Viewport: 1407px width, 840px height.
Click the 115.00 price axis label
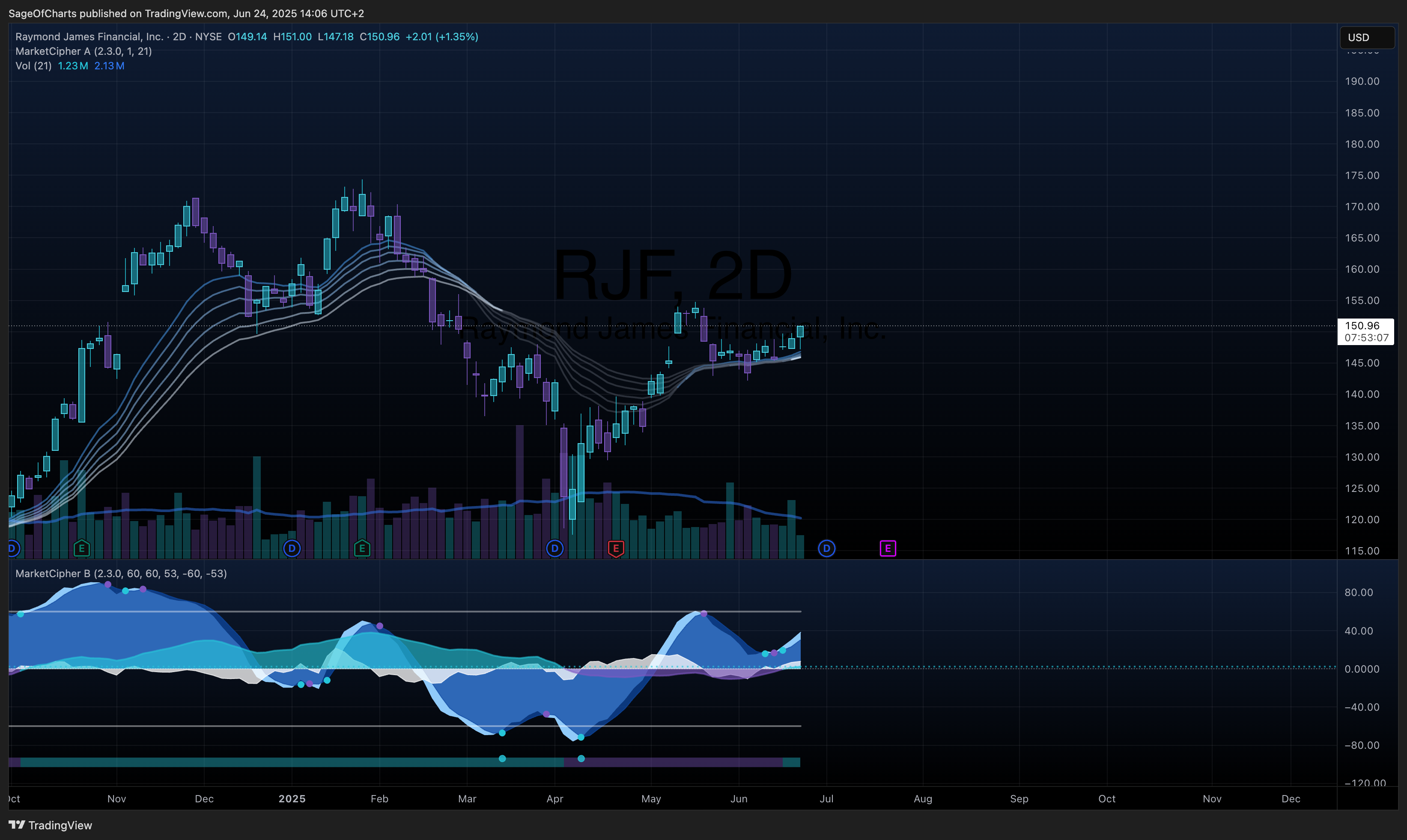click(x=1362, y=551)
